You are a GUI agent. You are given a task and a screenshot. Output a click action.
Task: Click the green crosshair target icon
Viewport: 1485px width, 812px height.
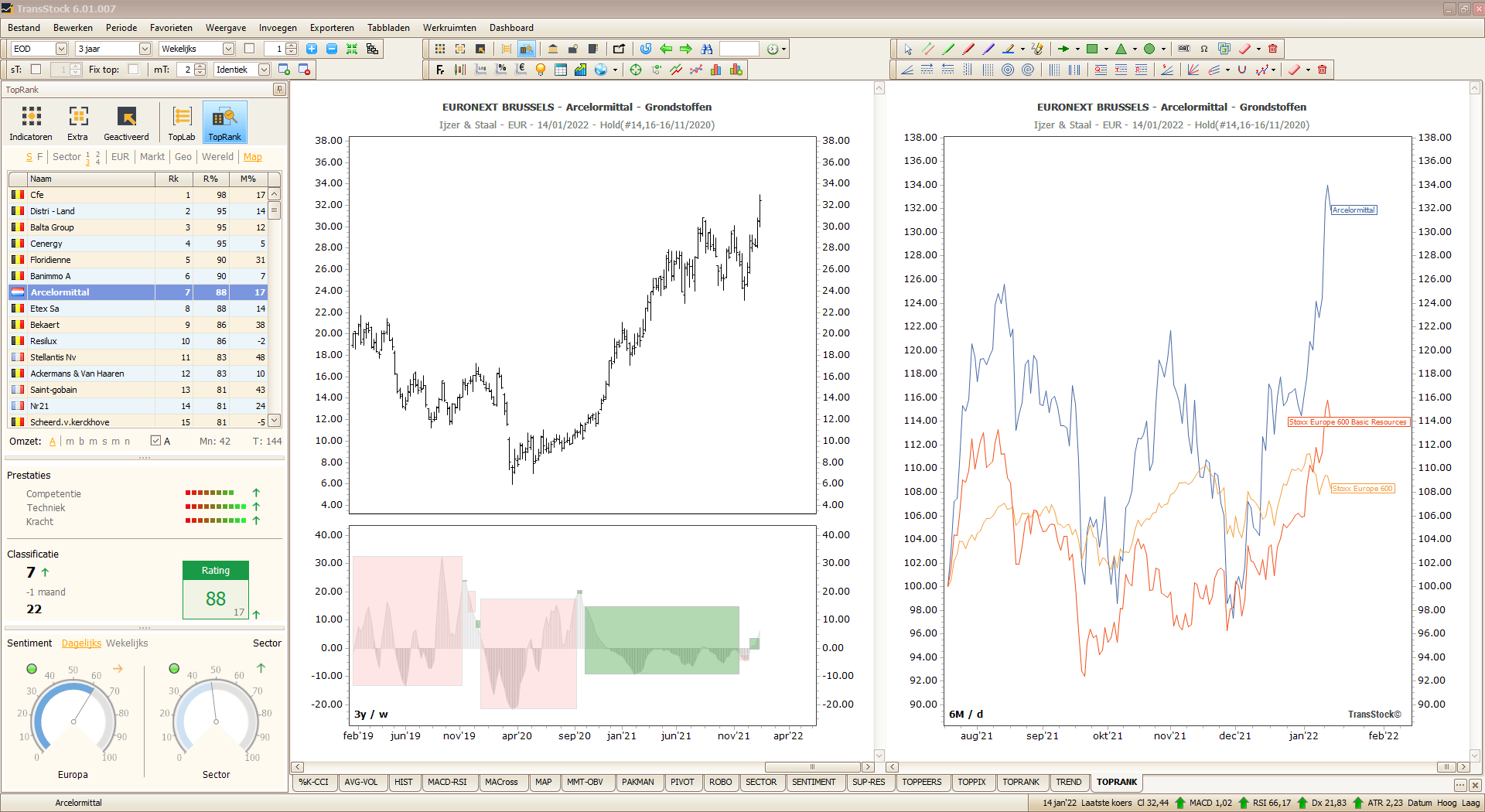(636, 70)
